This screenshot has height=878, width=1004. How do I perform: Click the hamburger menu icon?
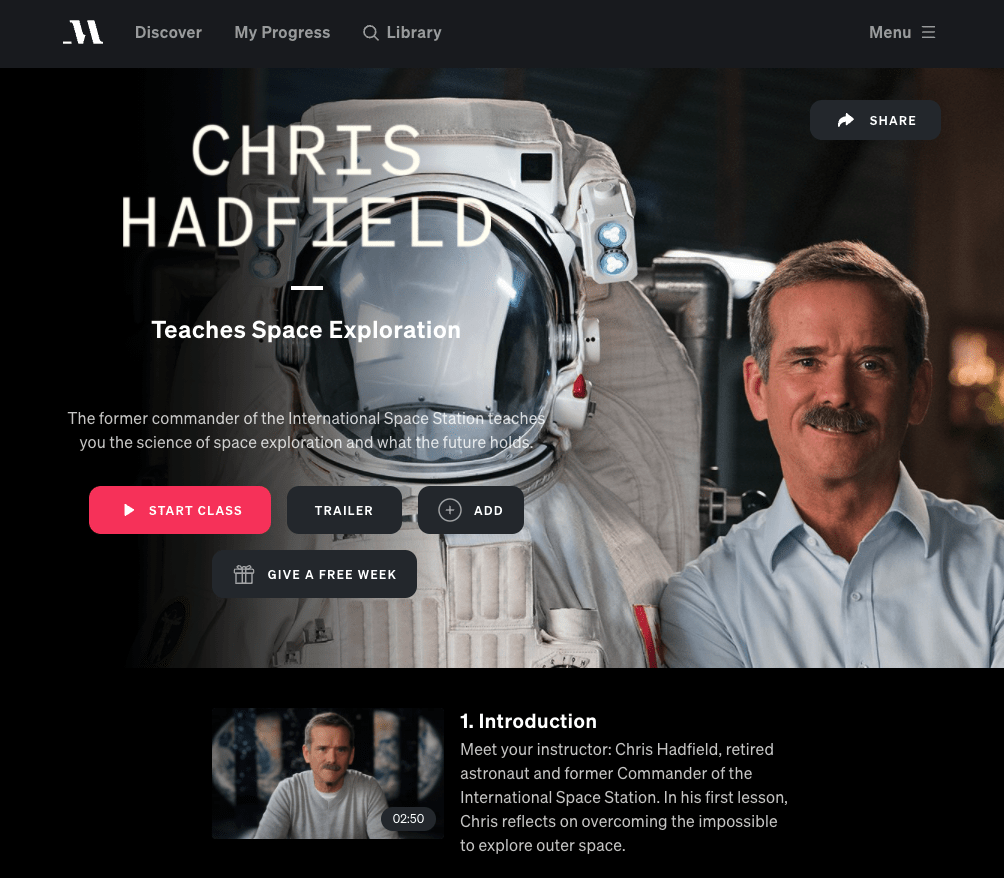coord(928,32)
